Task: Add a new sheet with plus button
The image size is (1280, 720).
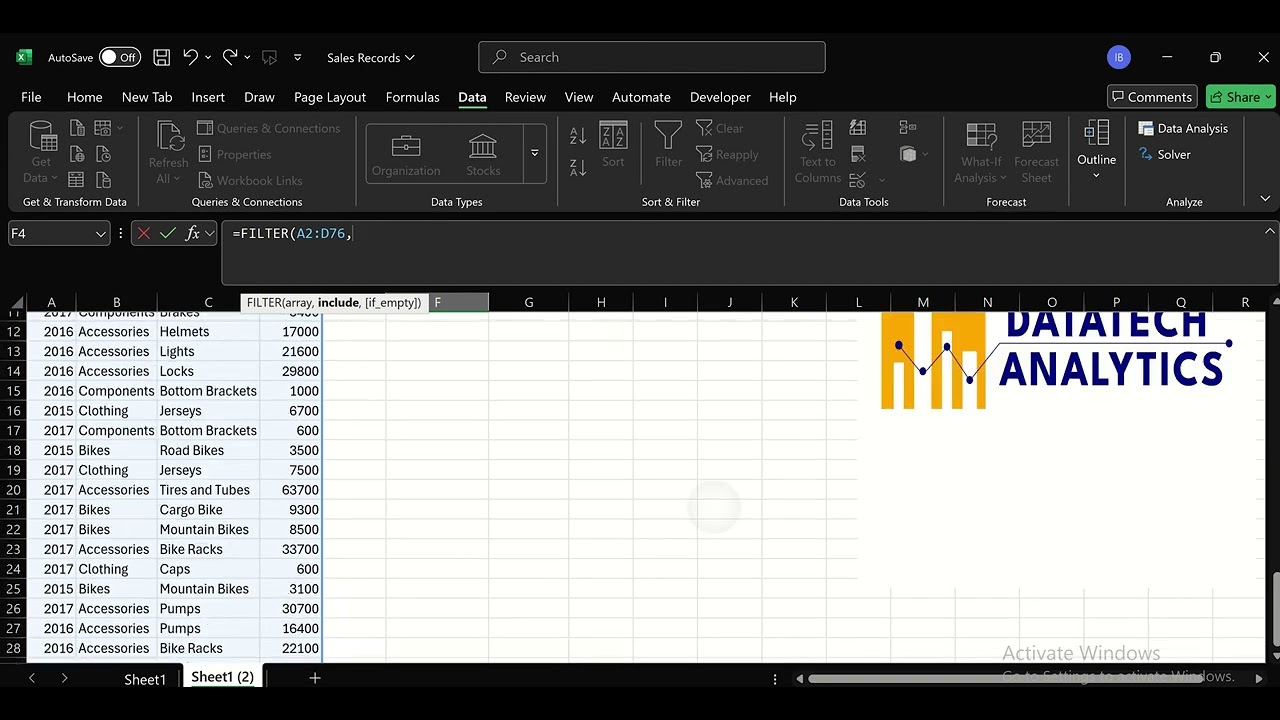Action: (x=314, y=678)
